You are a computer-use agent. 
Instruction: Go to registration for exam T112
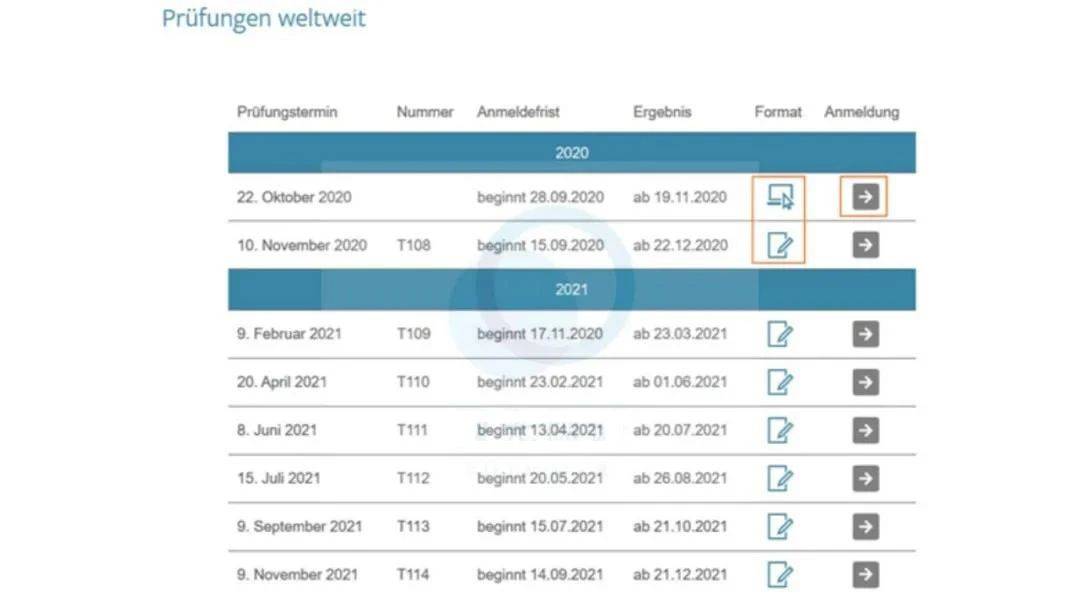click(865, 478)
